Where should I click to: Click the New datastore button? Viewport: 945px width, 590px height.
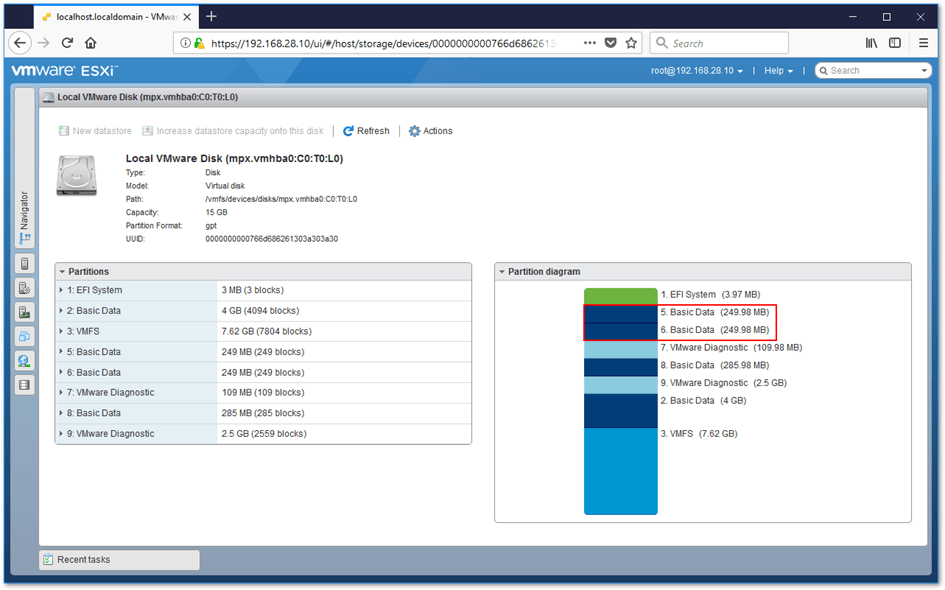point(95,131)
